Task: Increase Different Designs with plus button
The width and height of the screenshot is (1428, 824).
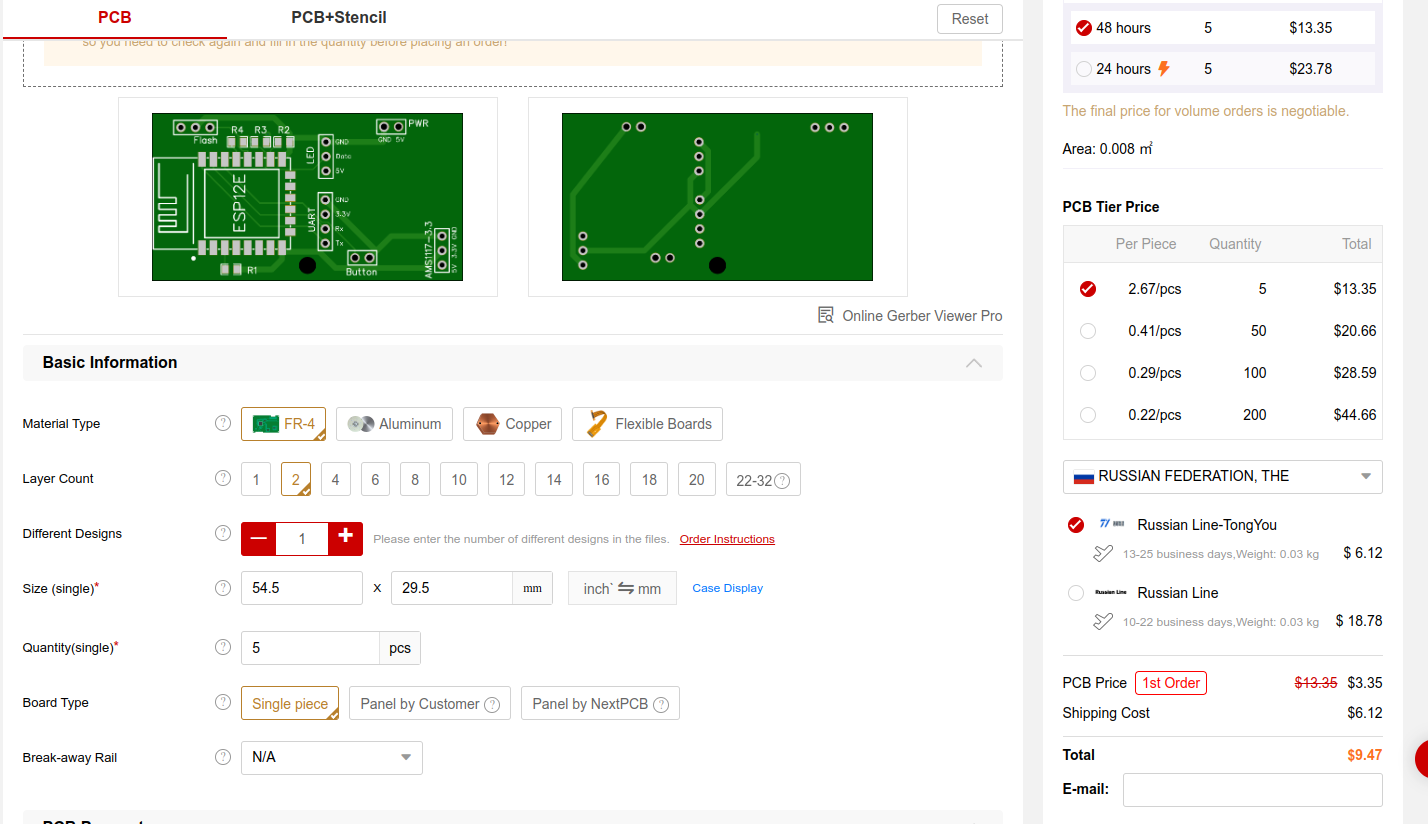Action: 345,538
